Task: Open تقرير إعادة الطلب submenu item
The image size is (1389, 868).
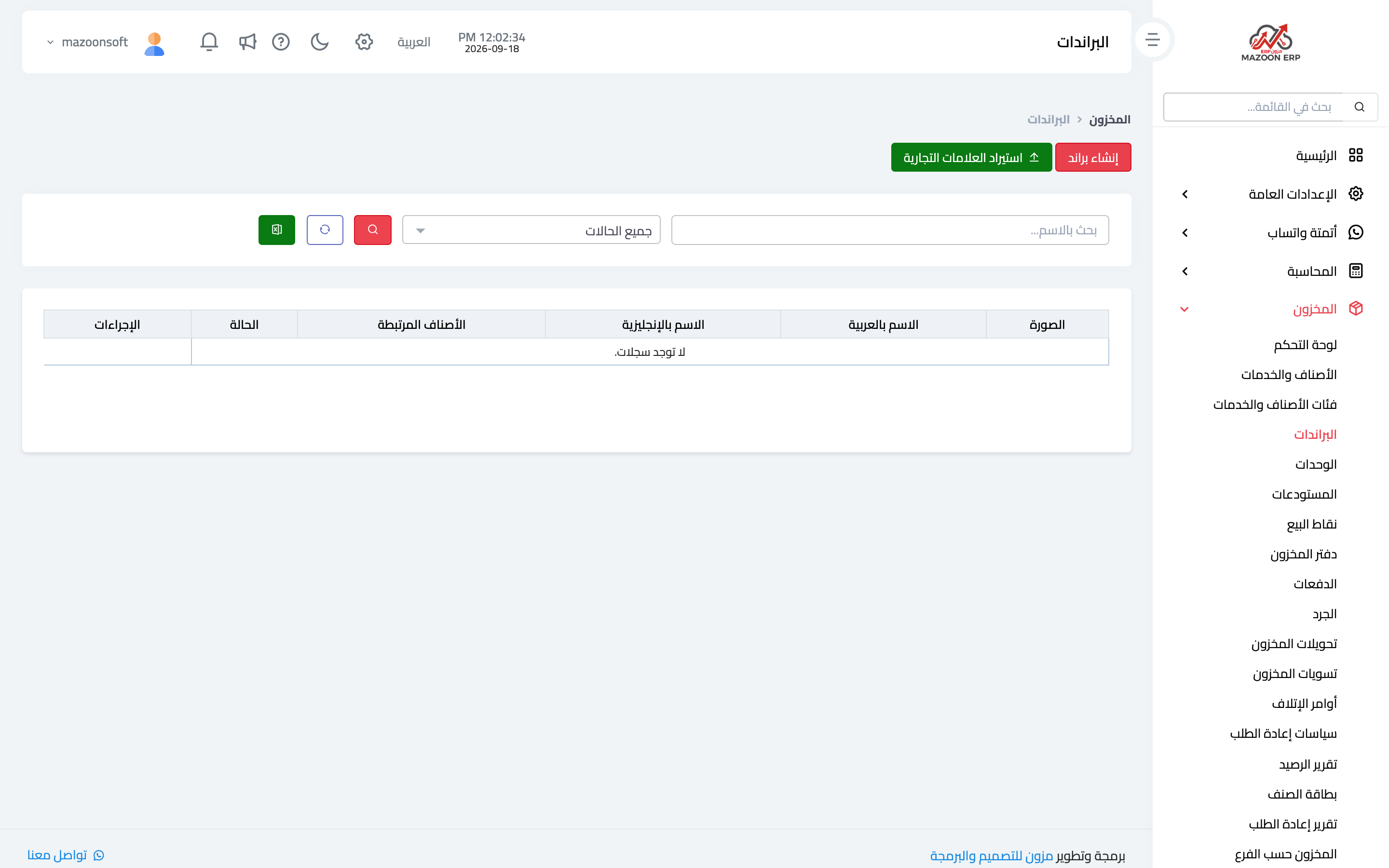Action: [x=1293, y=824]
